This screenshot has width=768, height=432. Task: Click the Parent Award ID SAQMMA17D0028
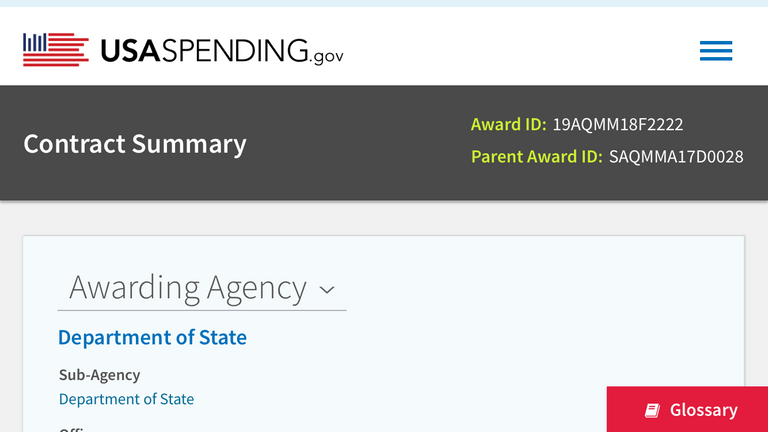click(x=676, y=157)
